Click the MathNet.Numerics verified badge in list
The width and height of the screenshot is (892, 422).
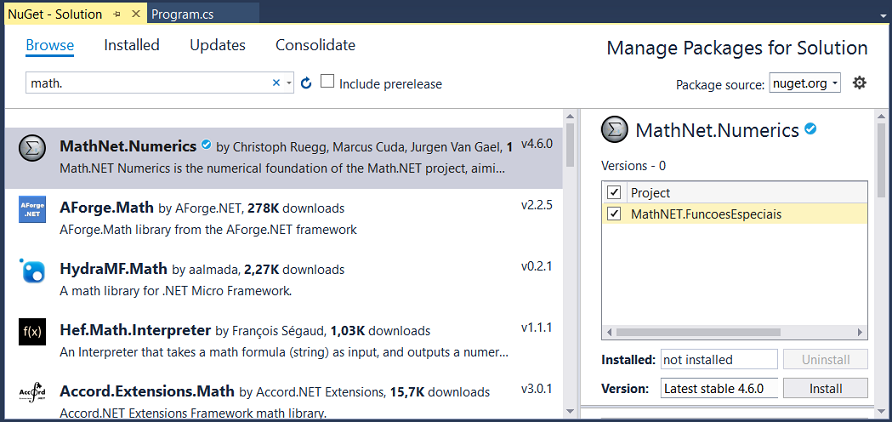tap(207, 144)
